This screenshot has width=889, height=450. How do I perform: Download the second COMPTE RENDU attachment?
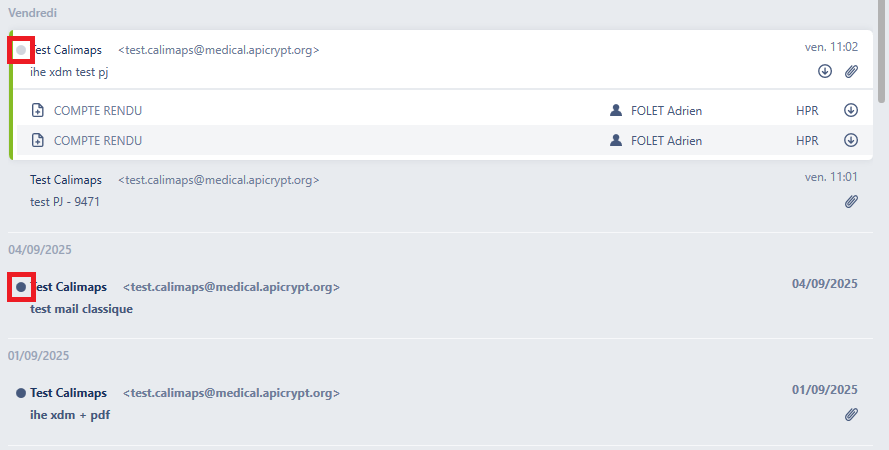coord(851,141)
